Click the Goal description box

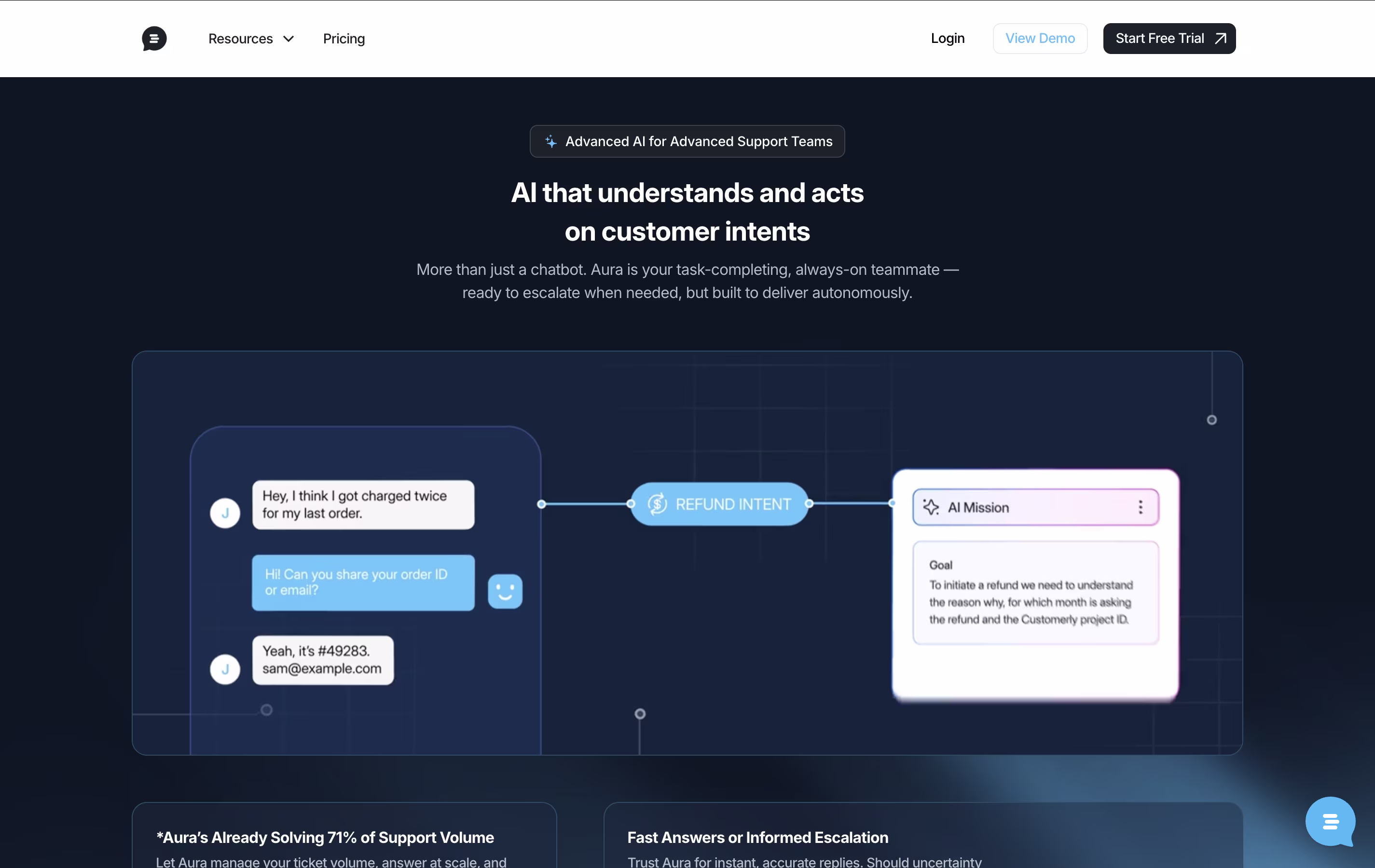[1035, 592]
